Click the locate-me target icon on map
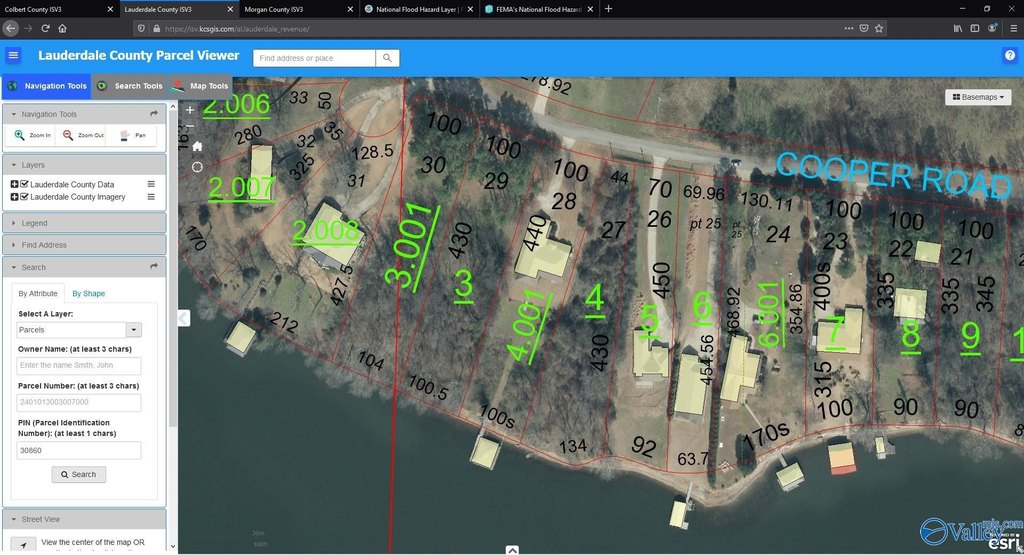The height and width of the screenshot is (555, 1024). tap(197, 166)
